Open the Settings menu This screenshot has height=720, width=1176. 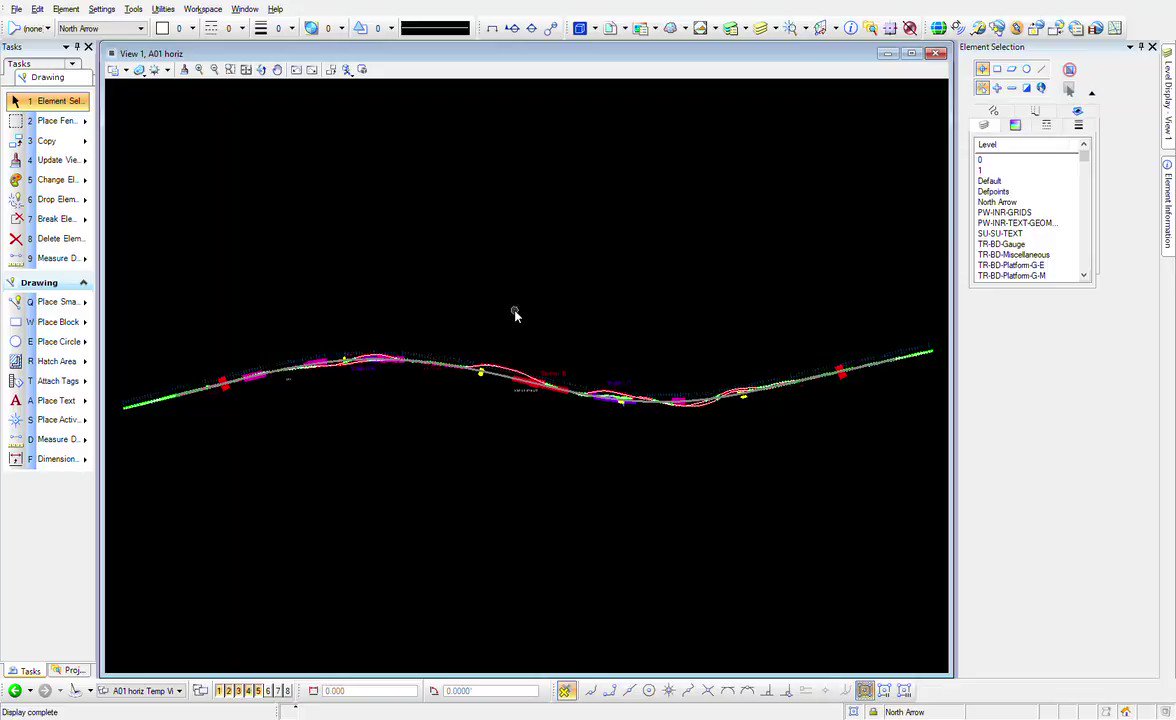tap(101, 9)
